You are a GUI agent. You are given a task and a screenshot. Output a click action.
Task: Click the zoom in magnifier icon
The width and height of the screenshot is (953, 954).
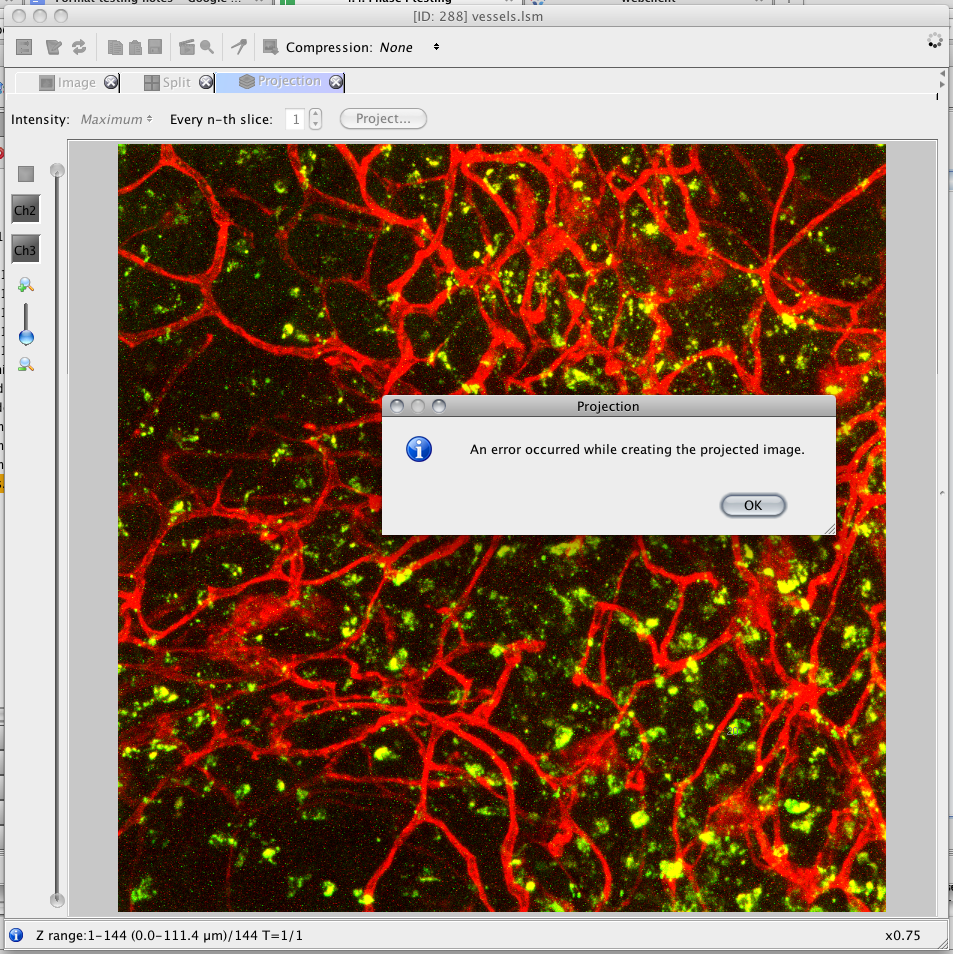[26, 285]
